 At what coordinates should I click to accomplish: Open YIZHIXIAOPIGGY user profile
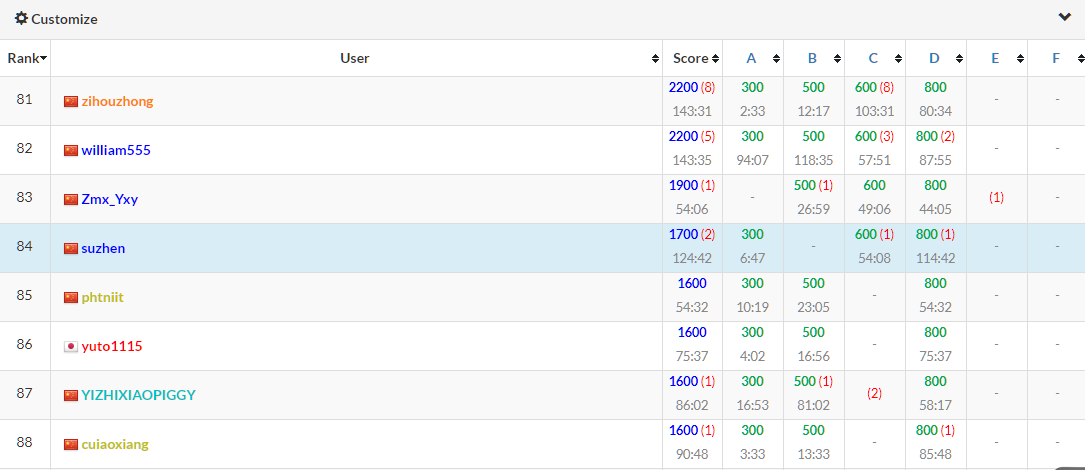(x=138, y=395)
